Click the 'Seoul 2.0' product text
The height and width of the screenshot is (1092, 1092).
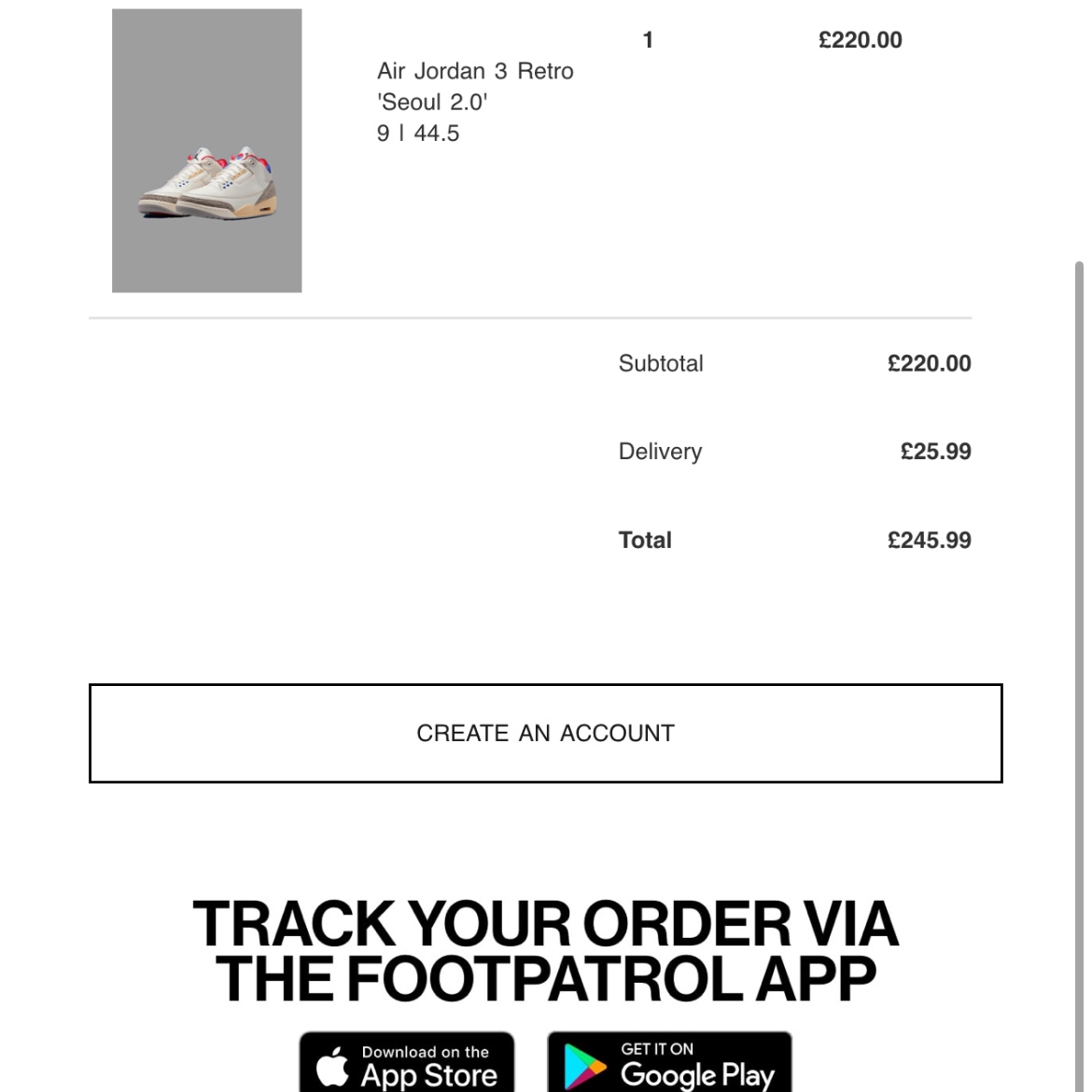(x=432, y=103)
